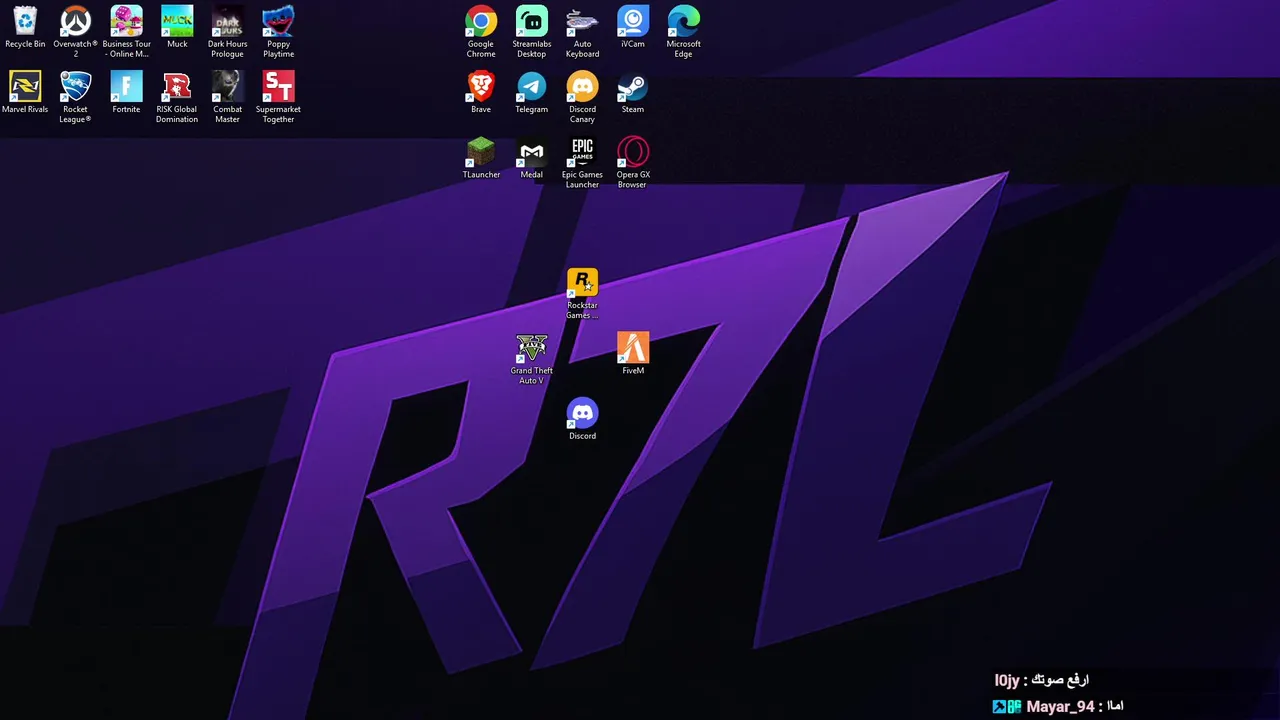Select the Brave browser icon
1280x720 pixels.
481,93
